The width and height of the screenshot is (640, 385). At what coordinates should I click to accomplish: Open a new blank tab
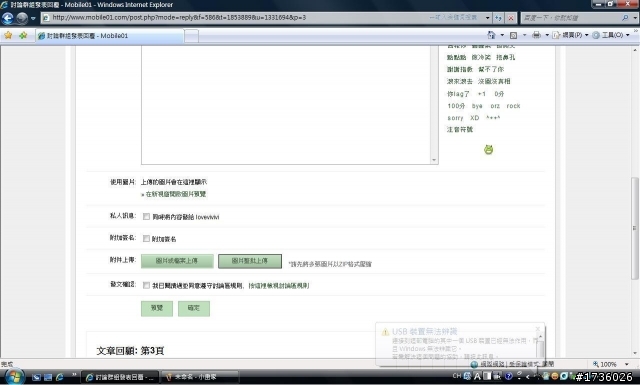[191, 36]
